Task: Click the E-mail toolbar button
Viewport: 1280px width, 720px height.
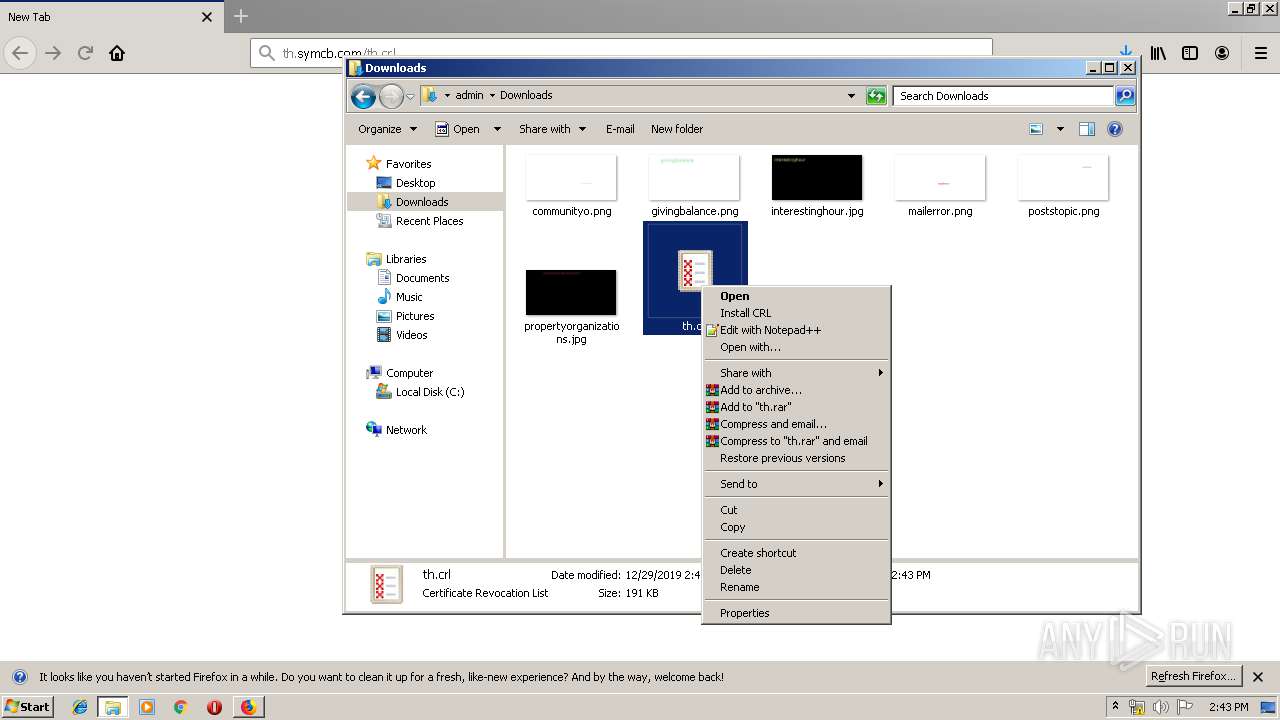Action: (620, 129)
